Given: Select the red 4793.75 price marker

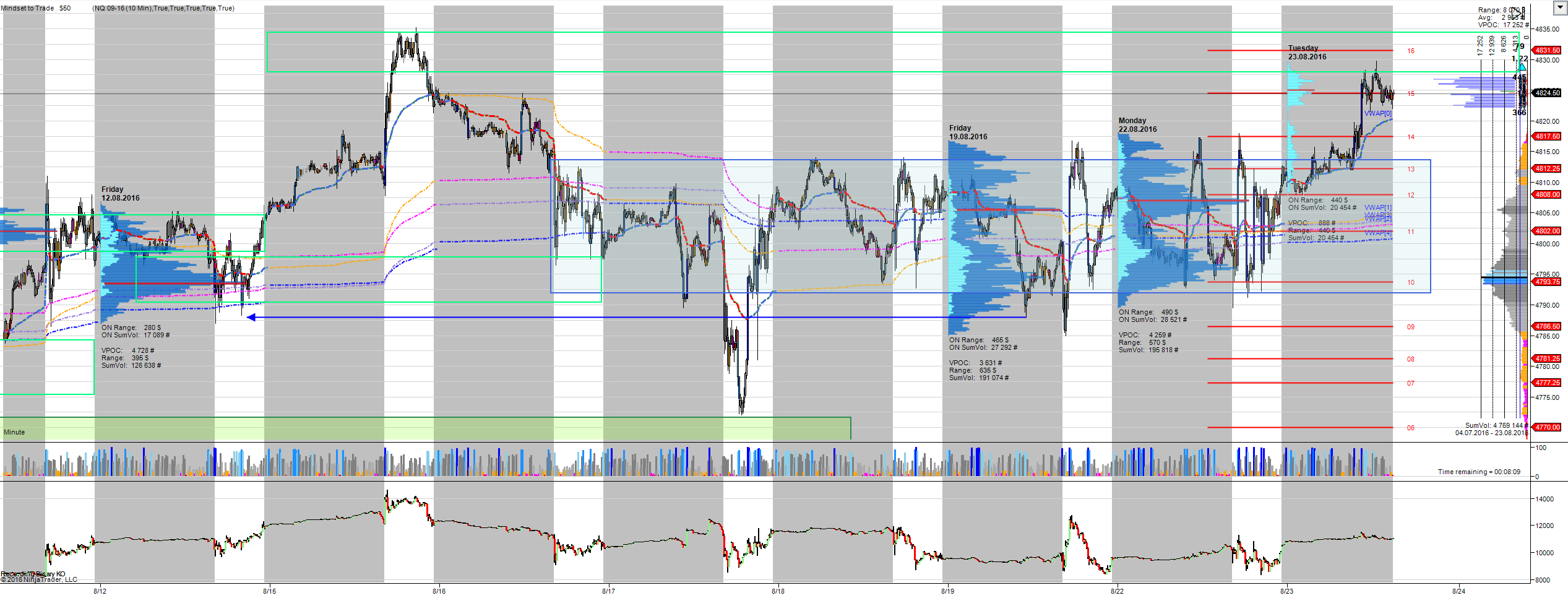Looking at the screenshot, I should (x=1546, y=282).
